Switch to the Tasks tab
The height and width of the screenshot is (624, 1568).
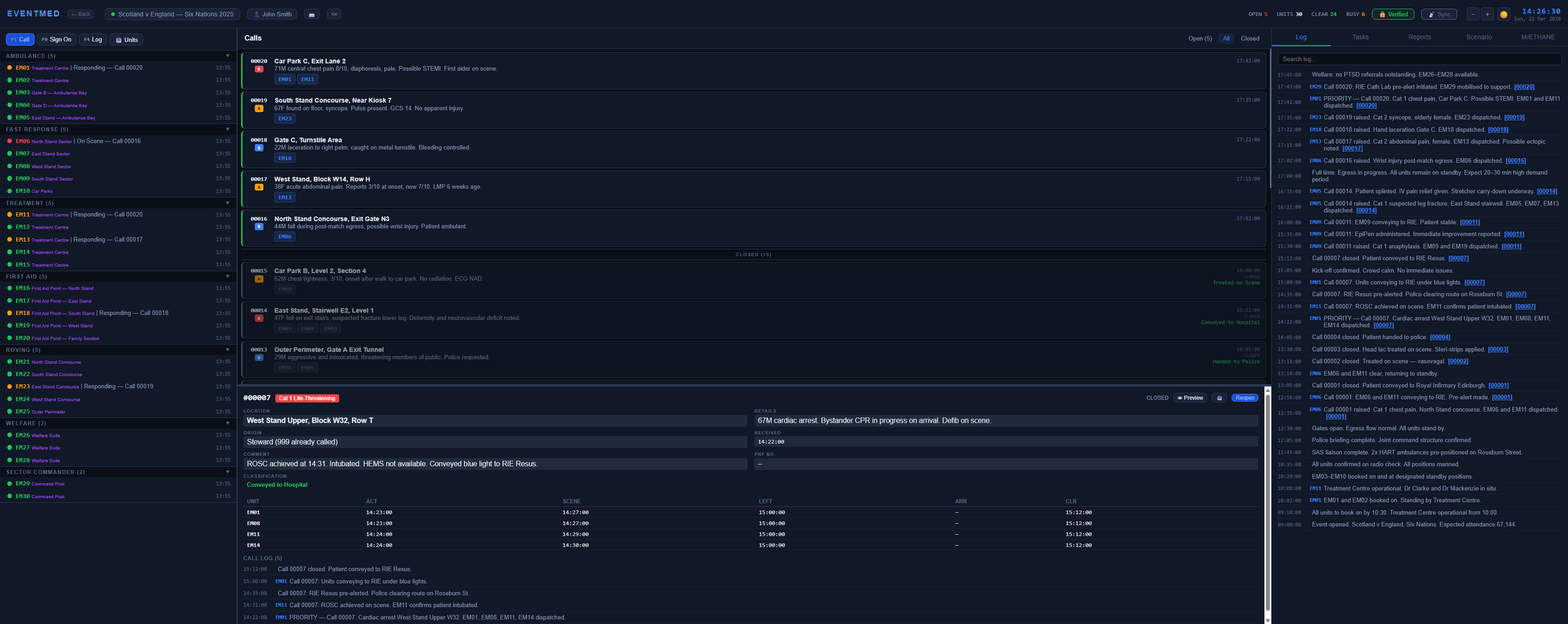tap(1360, 36)
